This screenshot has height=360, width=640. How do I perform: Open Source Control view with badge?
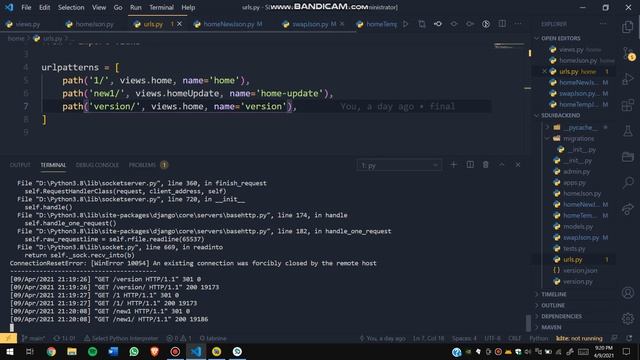[x=628, y=53]
